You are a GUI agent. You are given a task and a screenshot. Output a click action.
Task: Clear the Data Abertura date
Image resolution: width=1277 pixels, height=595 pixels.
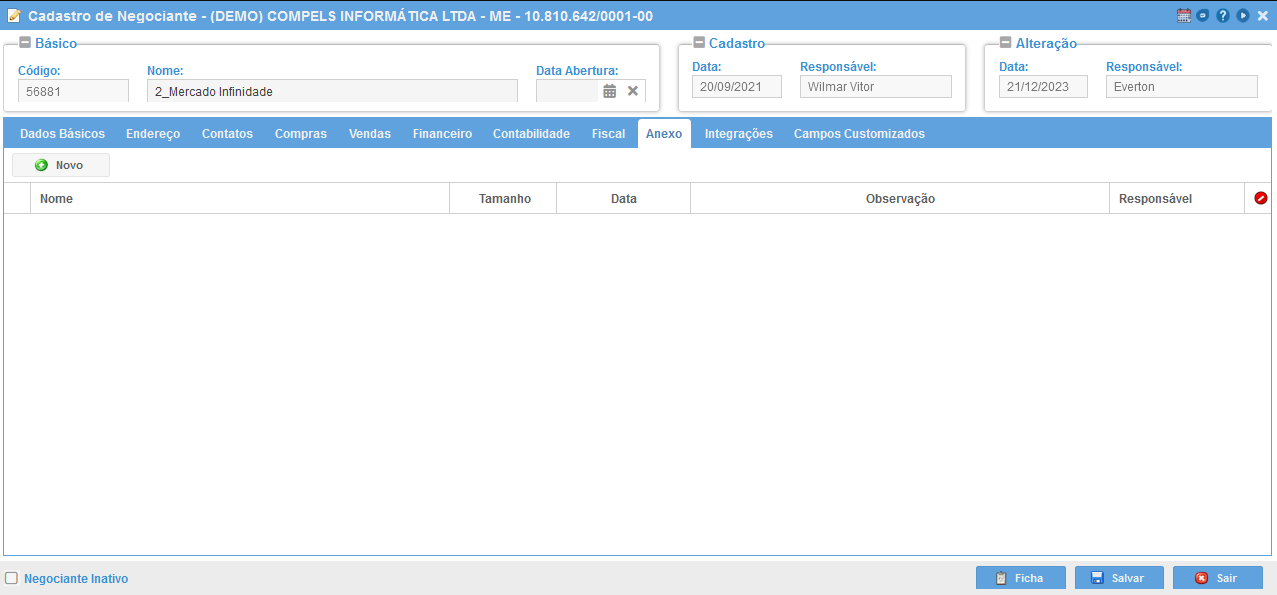pos(633,91)
